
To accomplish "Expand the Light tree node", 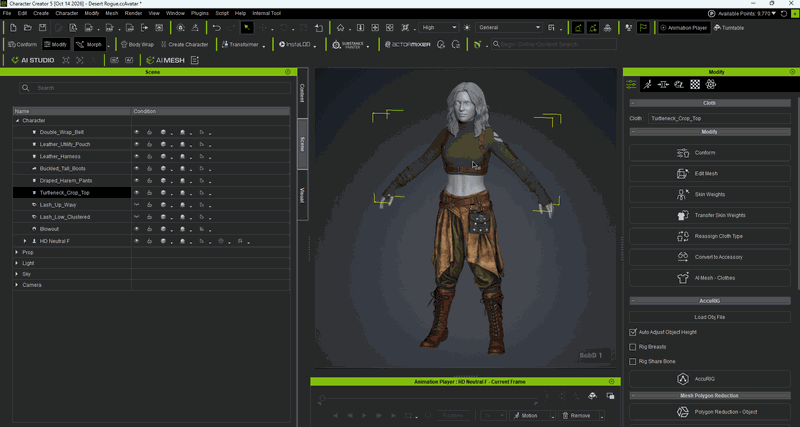I will (17, 263).
